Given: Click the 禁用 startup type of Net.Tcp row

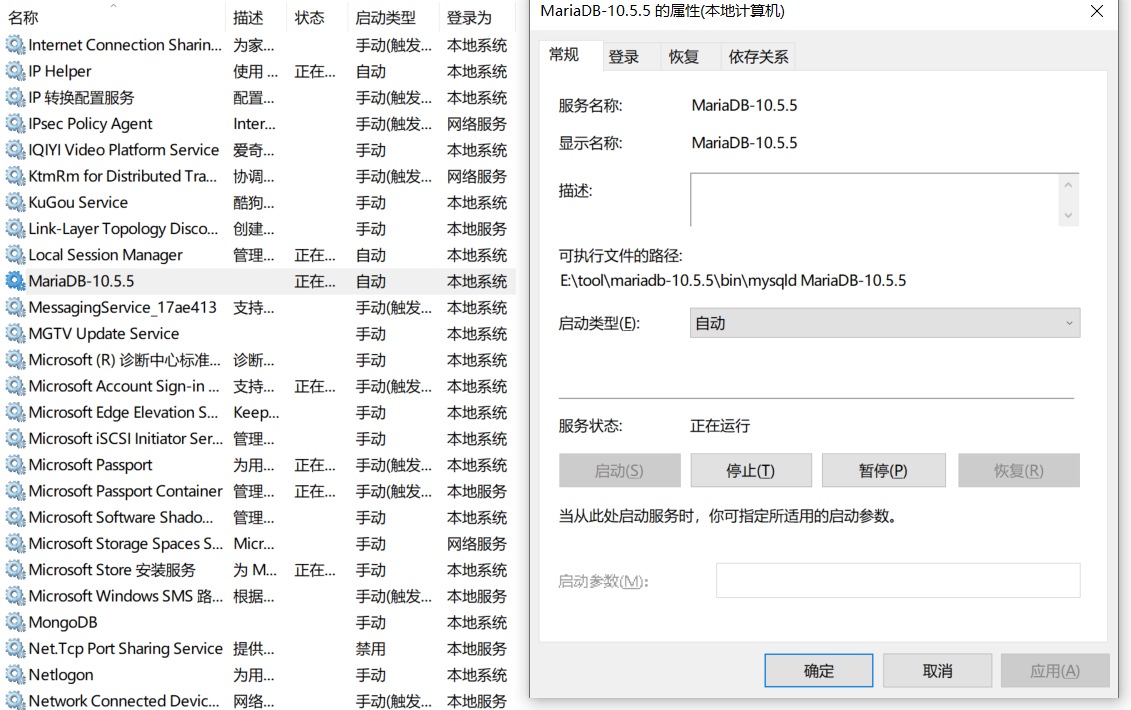Looking at the screenshot, I should pyautogui.click(x=371, y=649).
